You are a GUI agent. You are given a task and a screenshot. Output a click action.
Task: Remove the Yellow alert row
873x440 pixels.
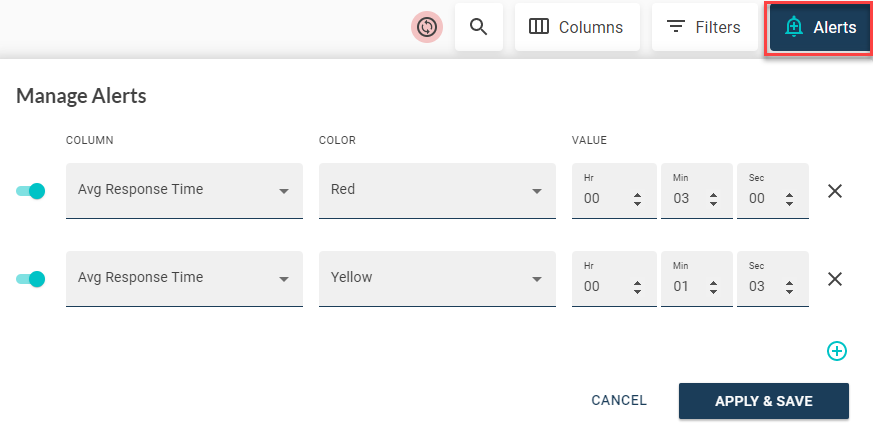coord(835,279)
